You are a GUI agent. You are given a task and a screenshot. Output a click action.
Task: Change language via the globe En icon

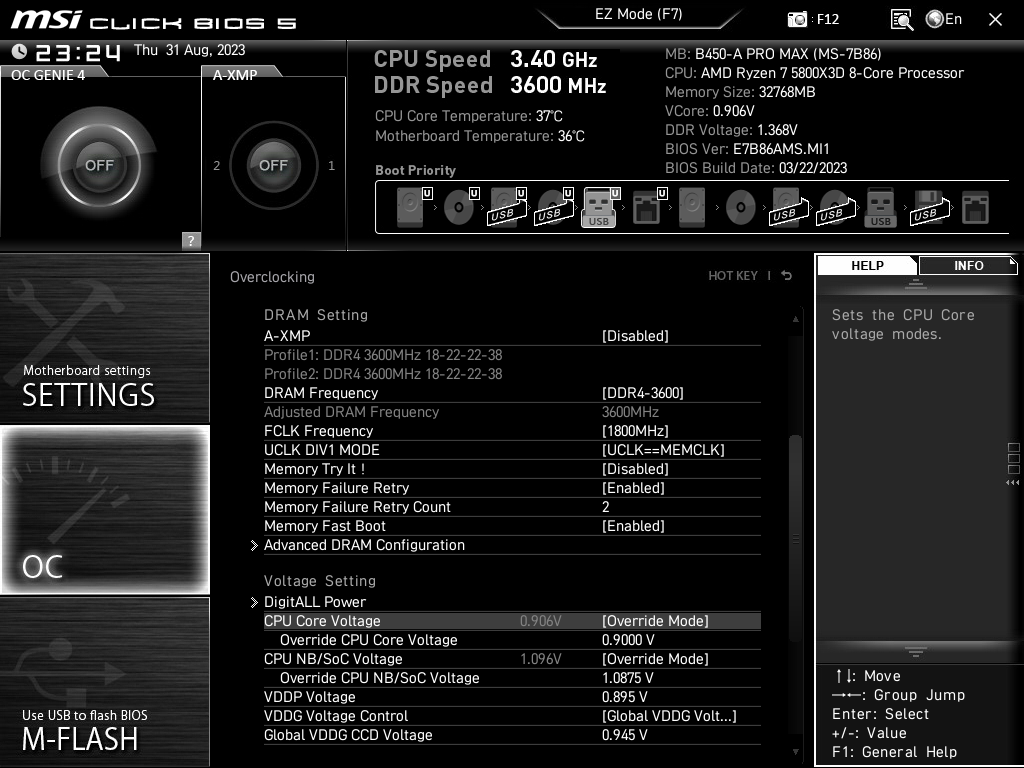click(944, 20)
